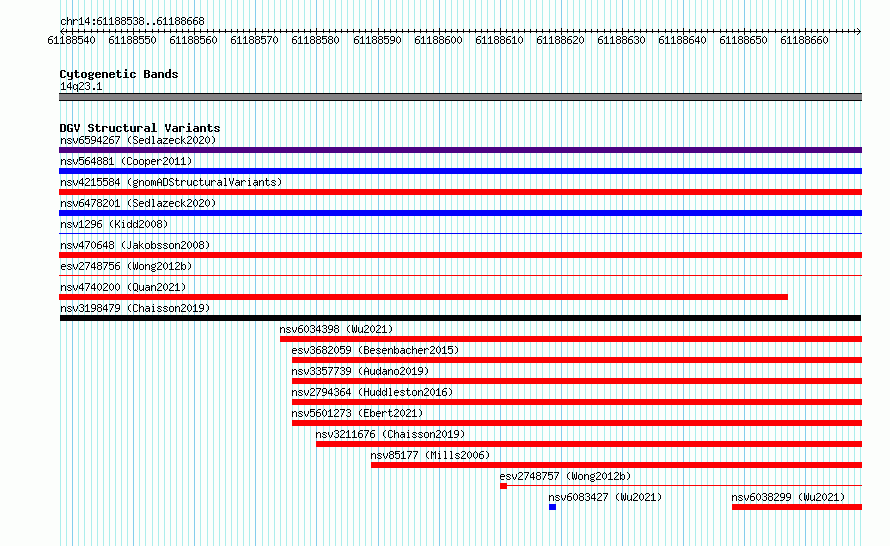Click ruler position 61188570
890x546 pixels.
(x=254, y=40)
